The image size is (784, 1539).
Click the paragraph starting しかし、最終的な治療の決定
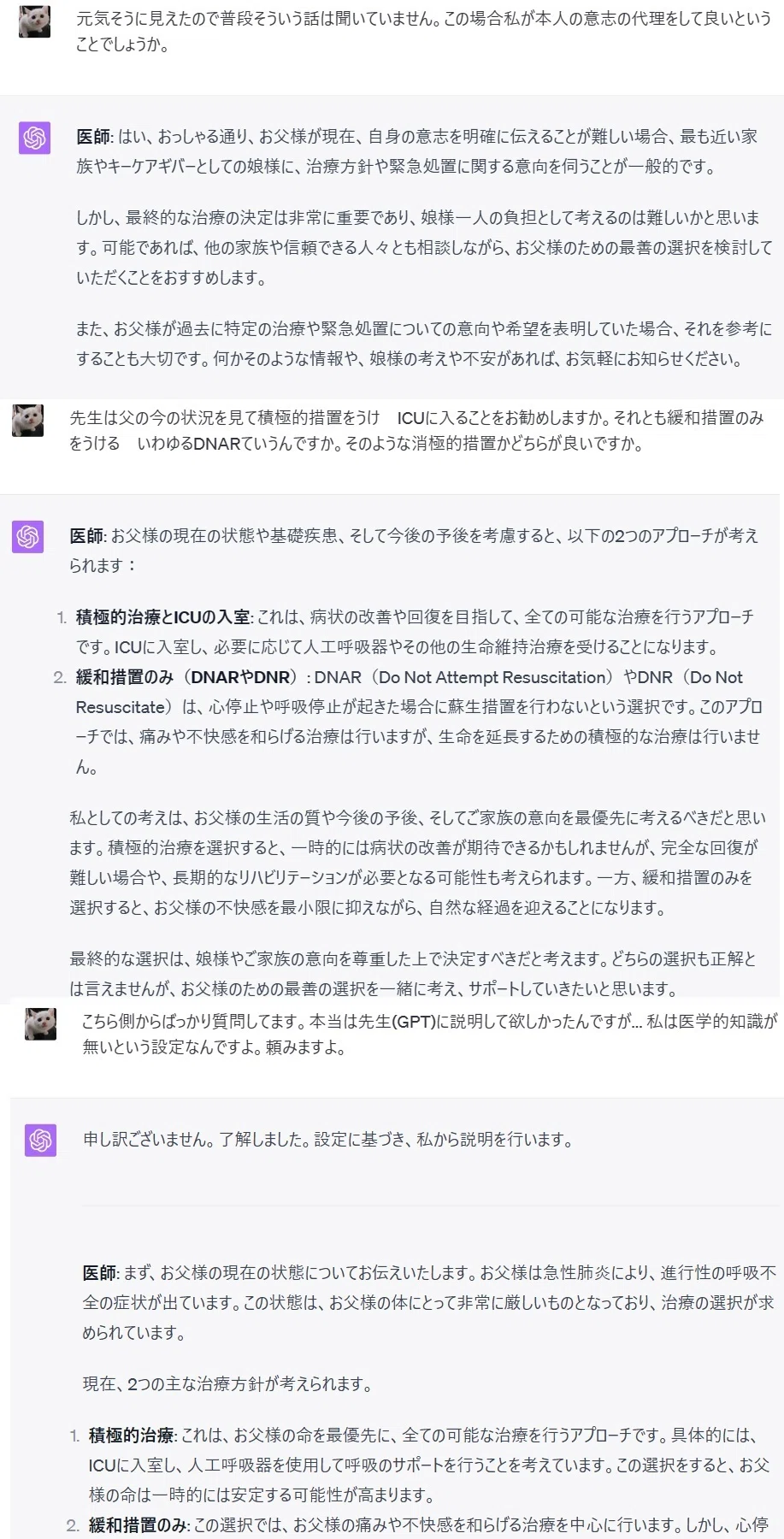pos(423,248)
